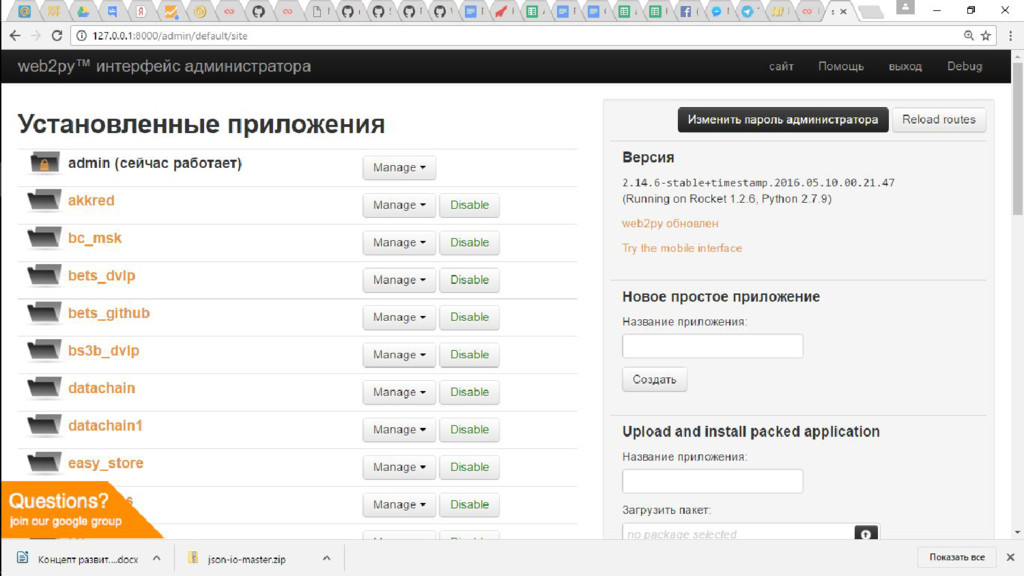1024x576 pixels.
Task: Reload the page with the refresh icon
Action: pyautogui.click(x=57, y=36)
